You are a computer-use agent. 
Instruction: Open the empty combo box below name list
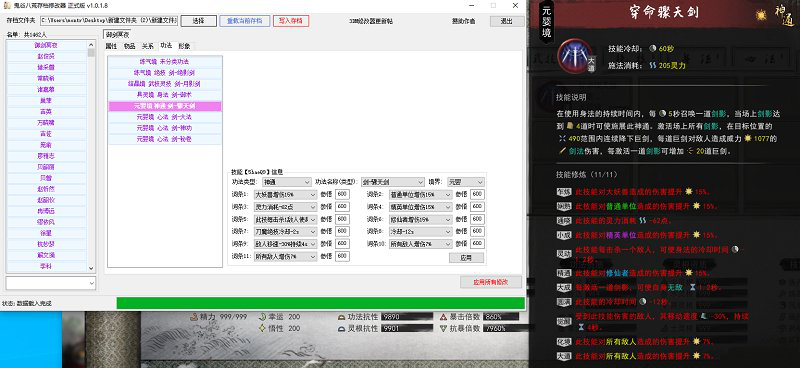coord(51,283)
